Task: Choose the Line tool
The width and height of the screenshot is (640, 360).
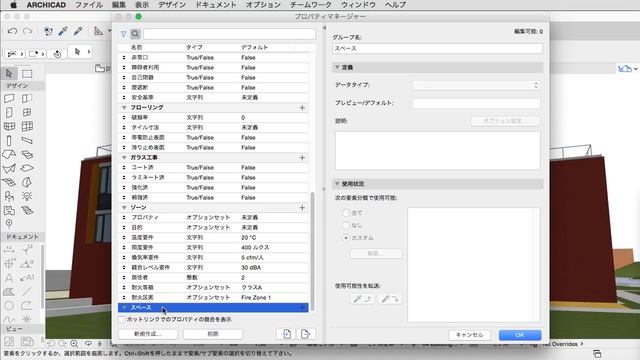Action: tap(27, 292)
